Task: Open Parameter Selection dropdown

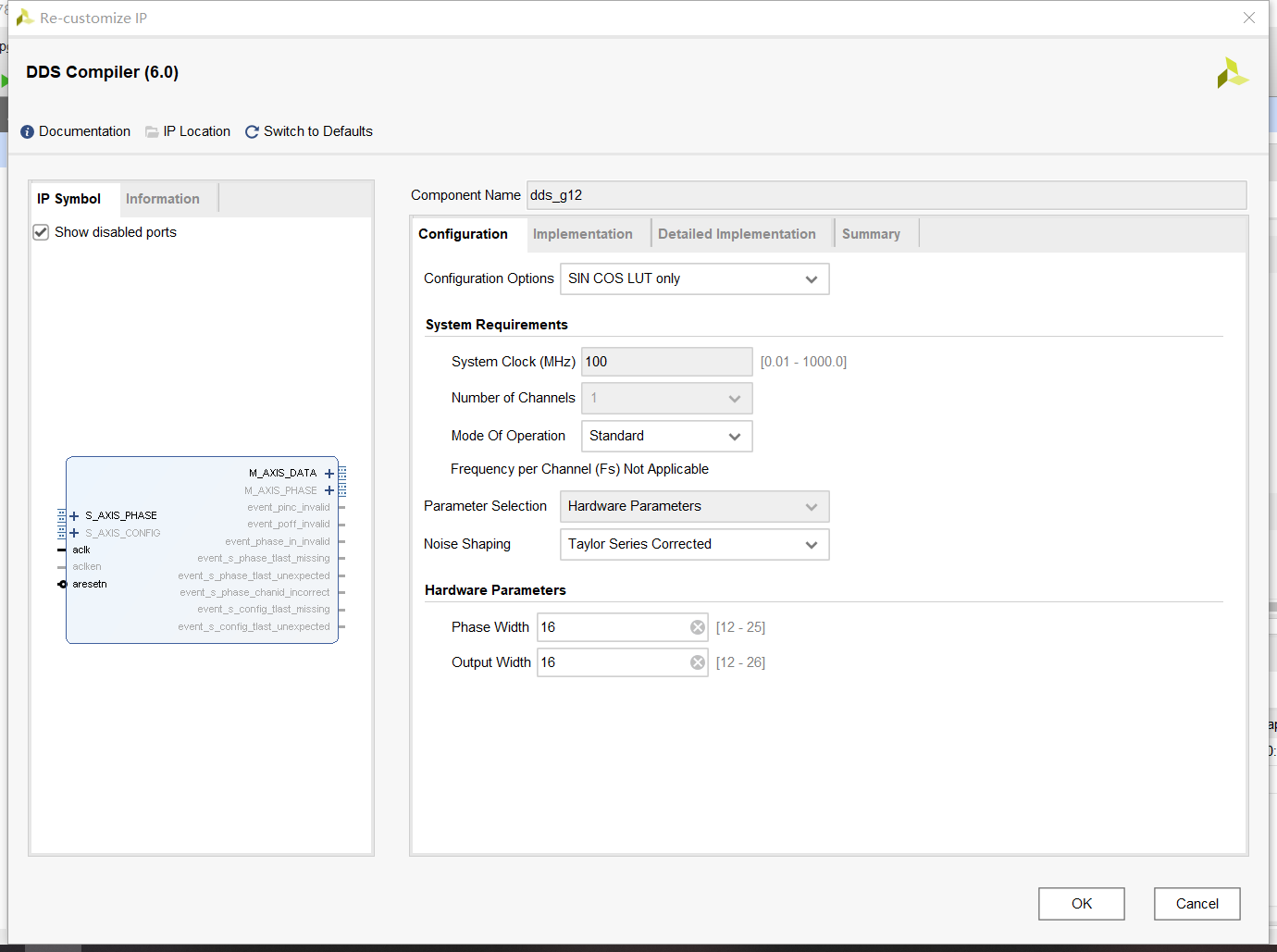Action: [x=695, y=506]
